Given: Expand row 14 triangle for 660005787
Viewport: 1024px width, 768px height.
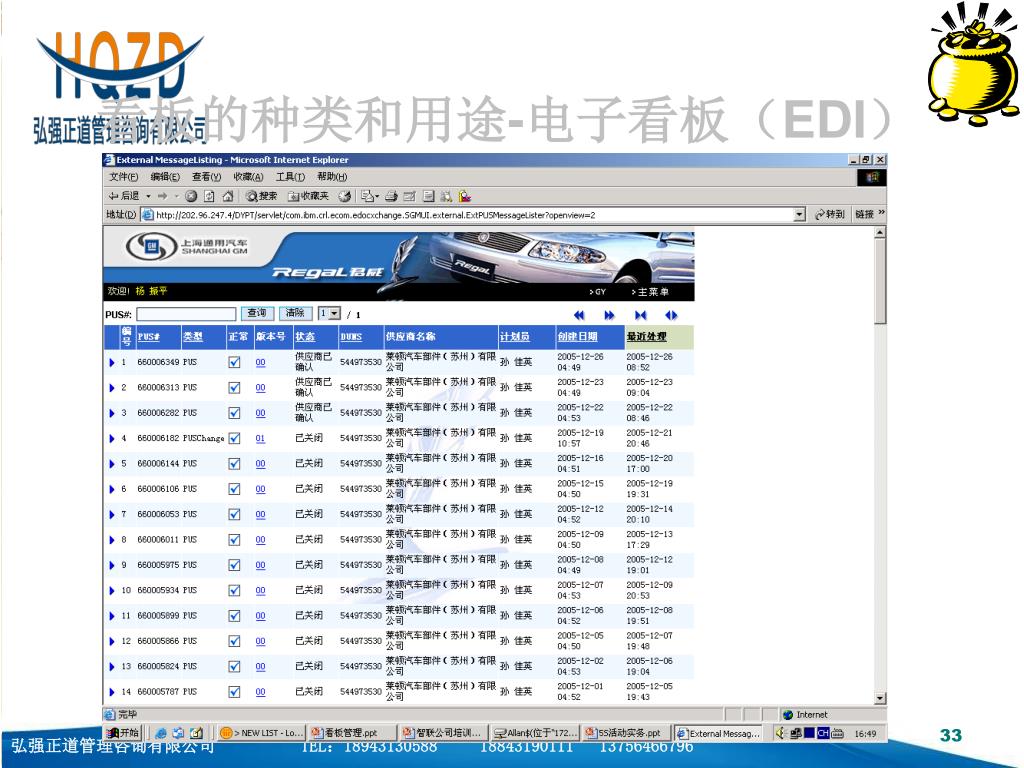Looking at the screenshot, I should pos(111,692).
